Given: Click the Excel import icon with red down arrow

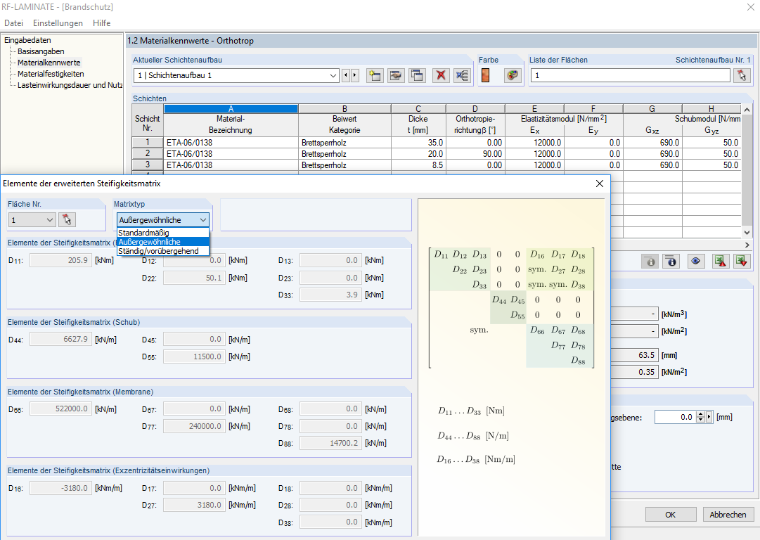Looking at the screenshot, I should pos(741,262).
